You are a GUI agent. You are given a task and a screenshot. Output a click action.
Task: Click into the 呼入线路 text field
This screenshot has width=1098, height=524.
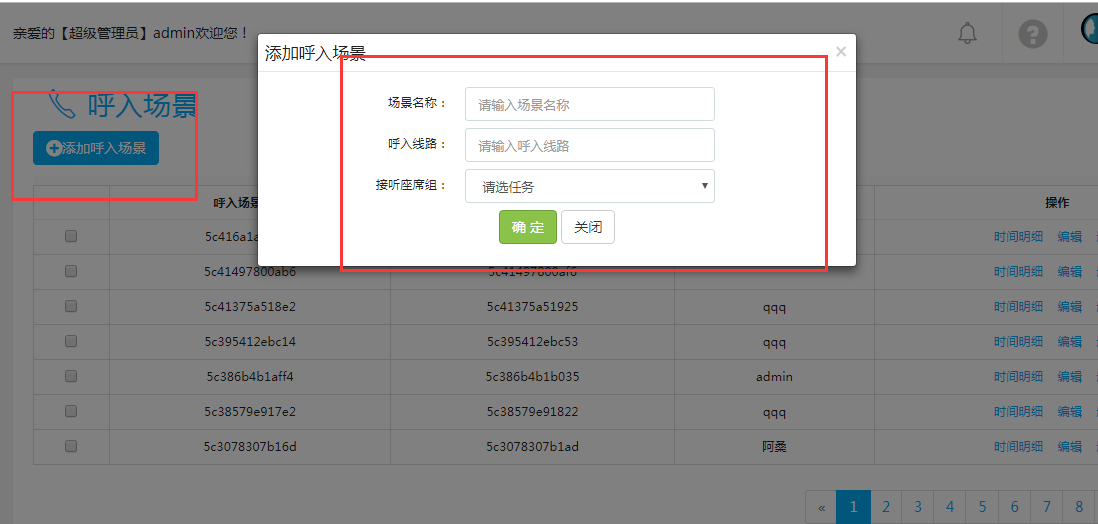[x=590, y=145]
